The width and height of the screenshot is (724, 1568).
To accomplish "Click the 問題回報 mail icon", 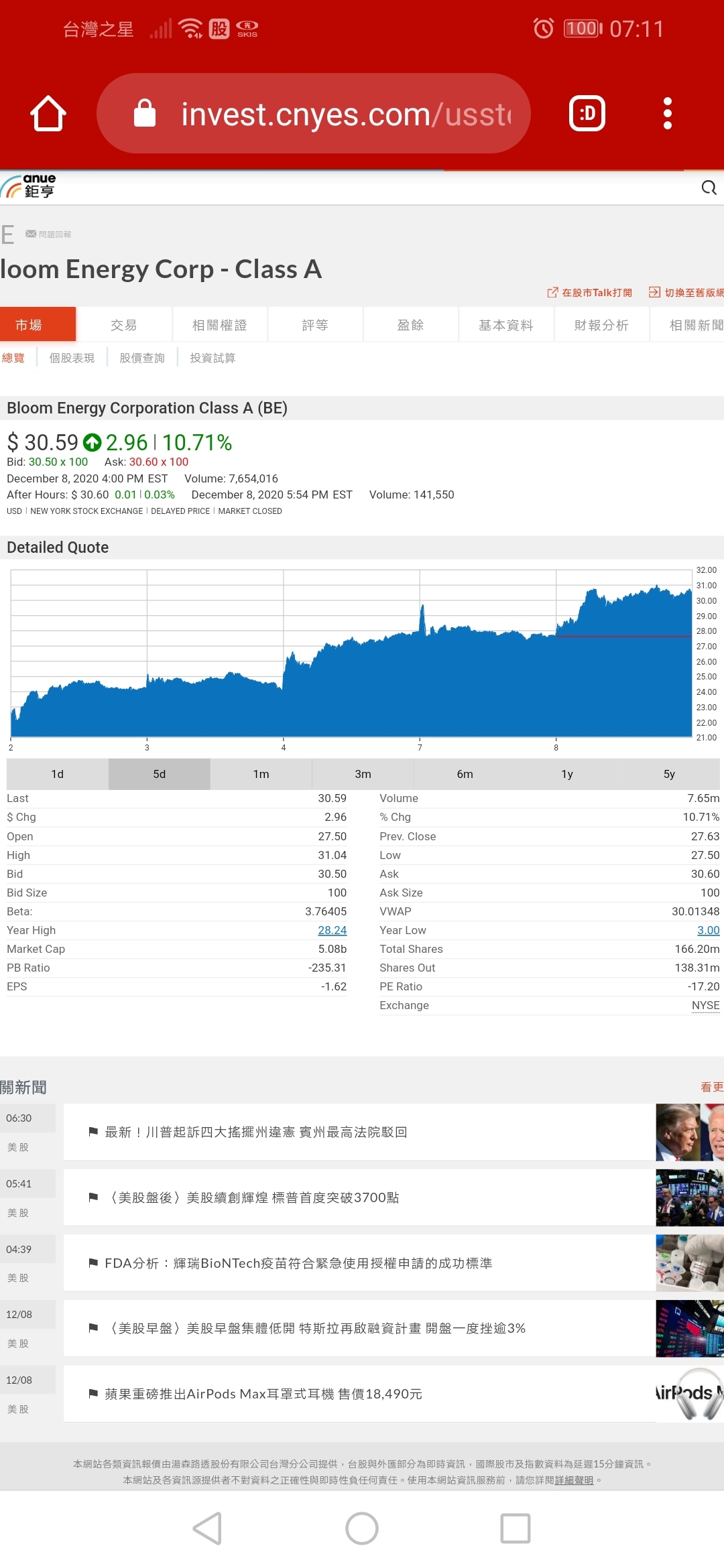I will (31, 234).
